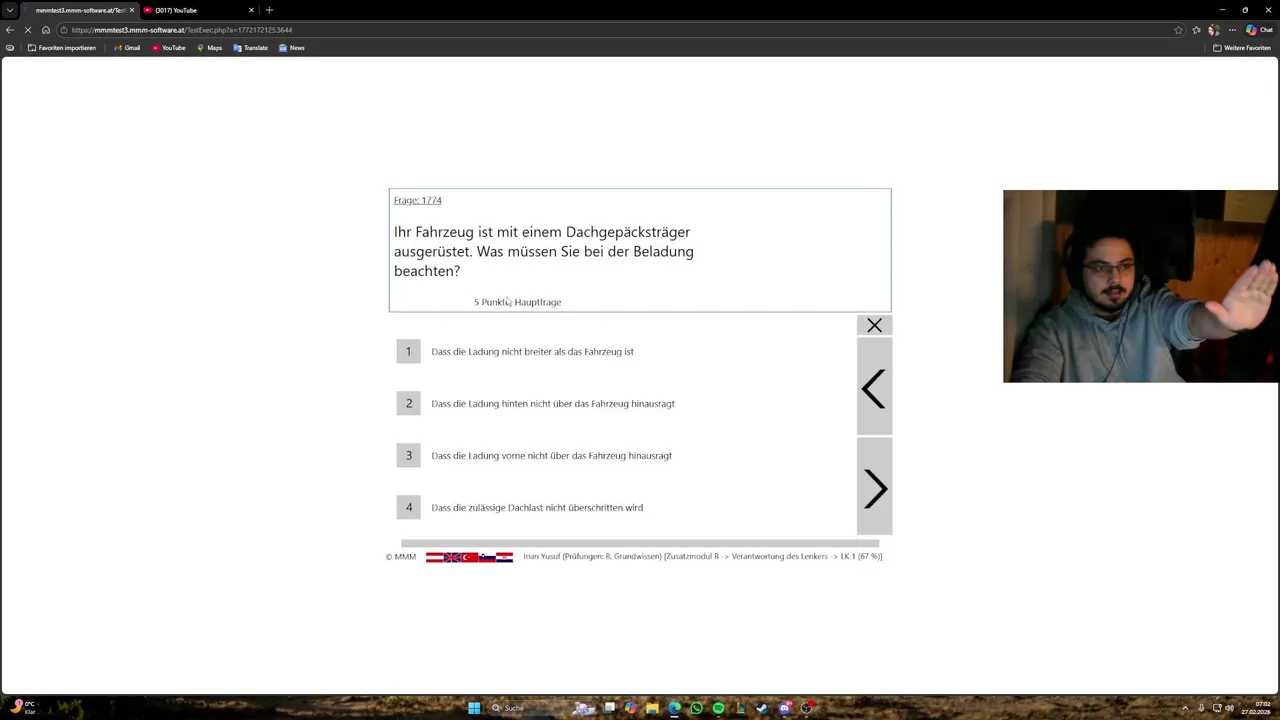Click the '5 Punkte, Hauptfrage' label
The width and height of the screenshot is (1280, 720).
[x=517, y=302]
